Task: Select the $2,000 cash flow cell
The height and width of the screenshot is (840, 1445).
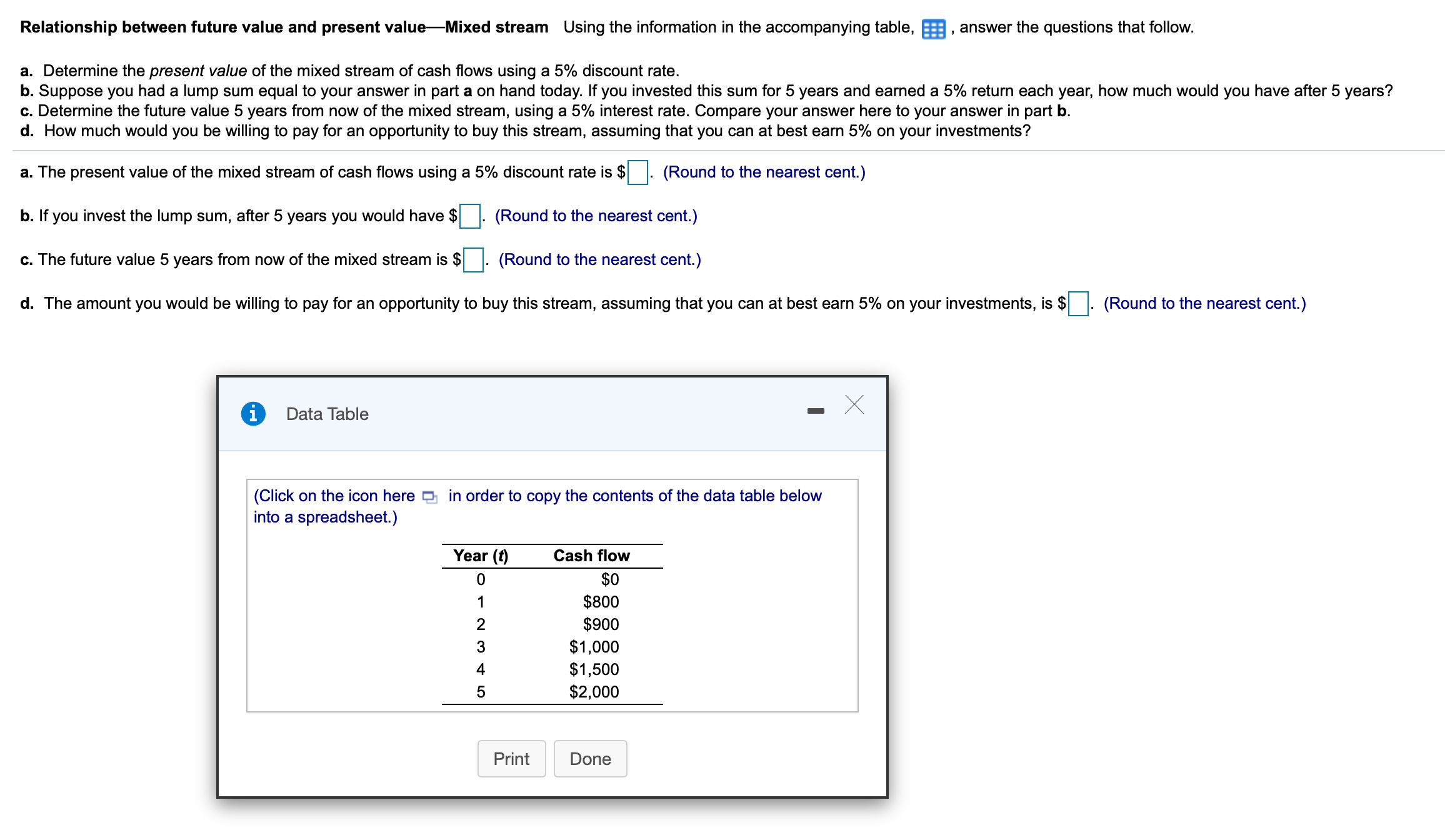Action: point(594,692)
